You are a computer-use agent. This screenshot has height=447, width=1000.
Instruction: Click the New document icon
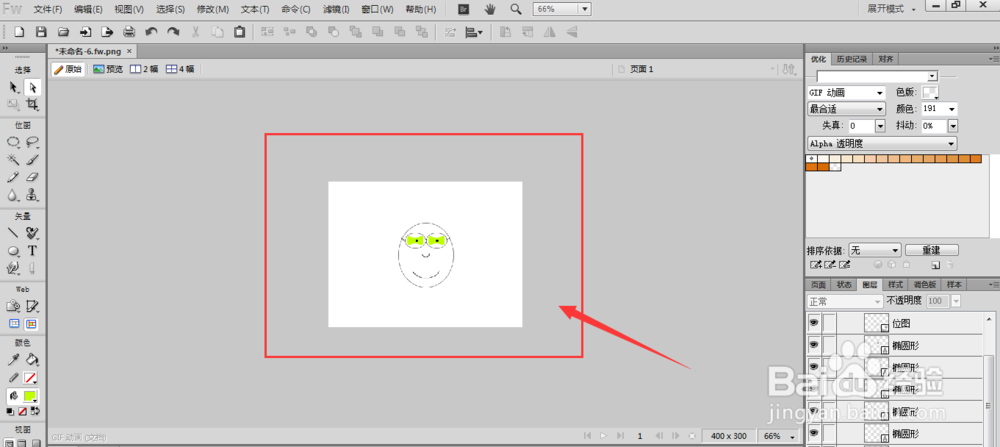coord(20,31)
